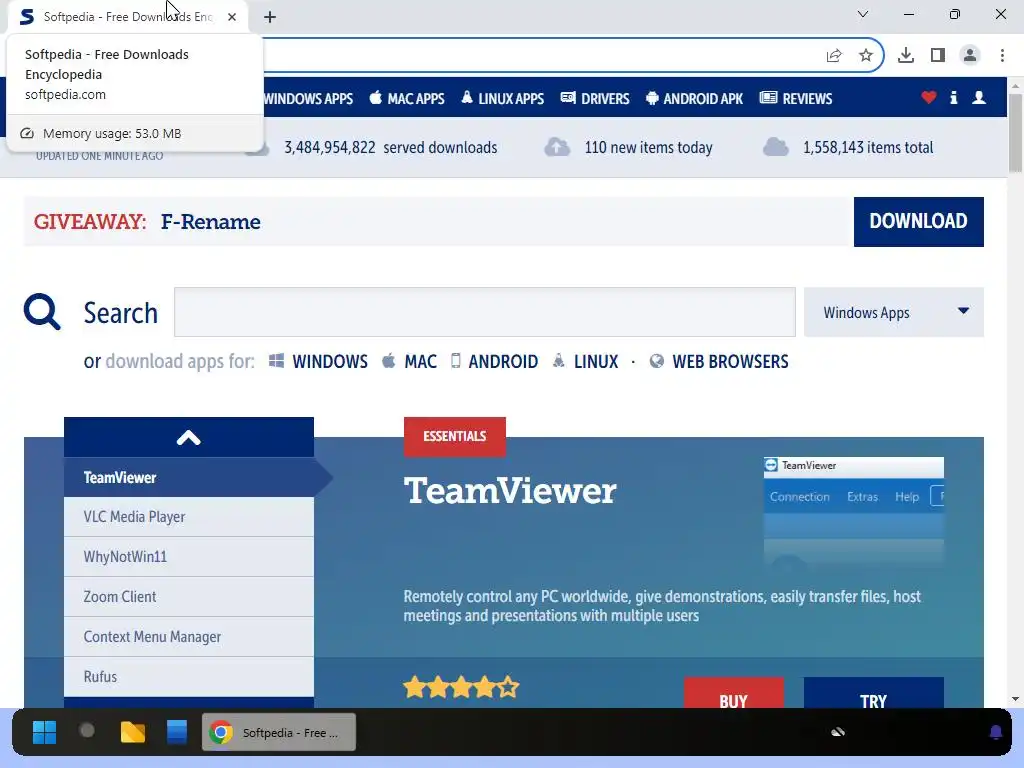The height and width of the screenshot is (768, 1024).
Task: Click the user account icon in Softpedia header
Action: (x=979, y=98)
